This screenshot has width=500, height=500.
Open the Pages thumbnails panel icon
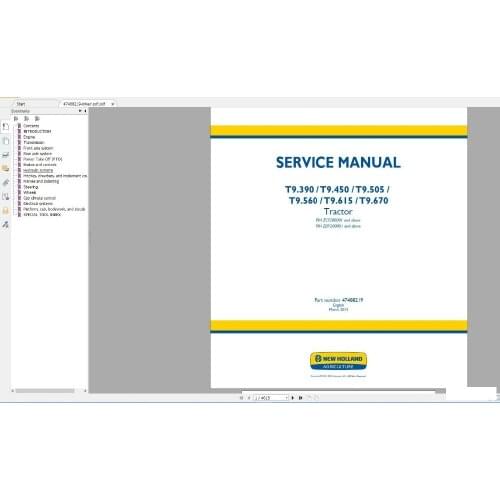click(x=5, y=141)
